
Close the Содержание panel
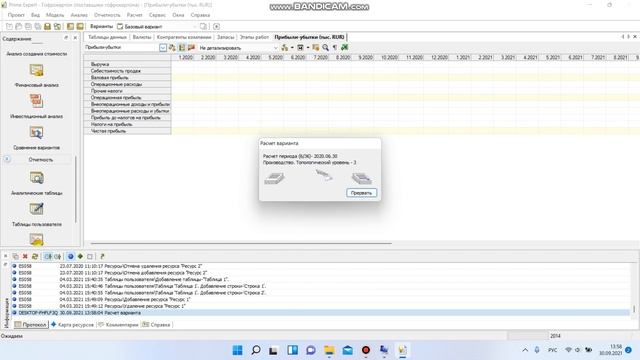75,38
